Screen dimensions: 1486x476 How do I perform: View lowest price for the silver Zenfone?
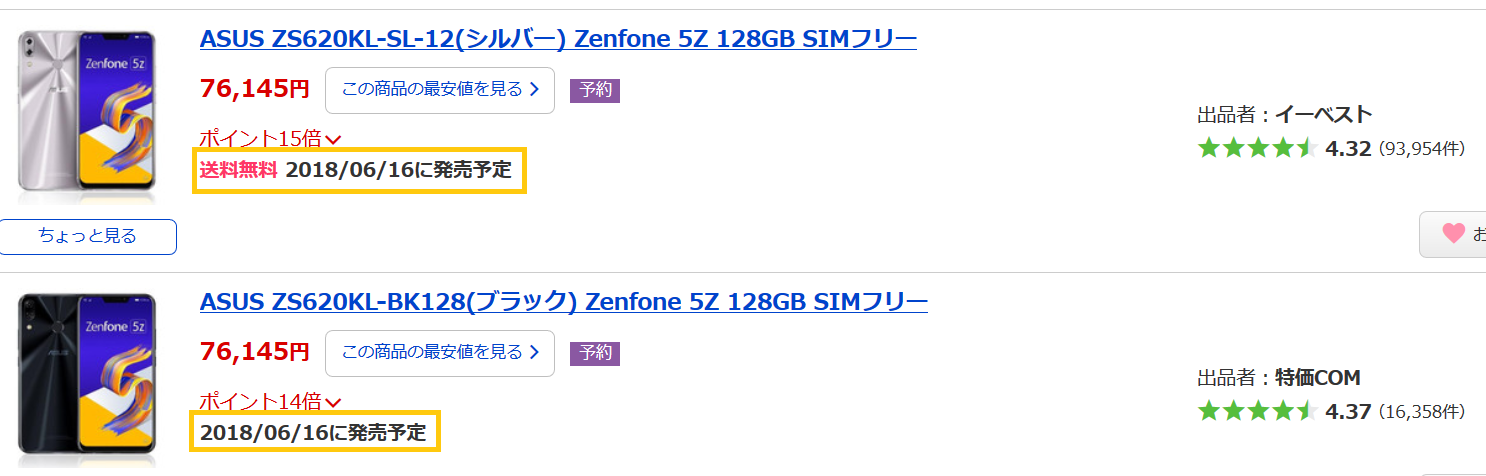click(440, 90)
